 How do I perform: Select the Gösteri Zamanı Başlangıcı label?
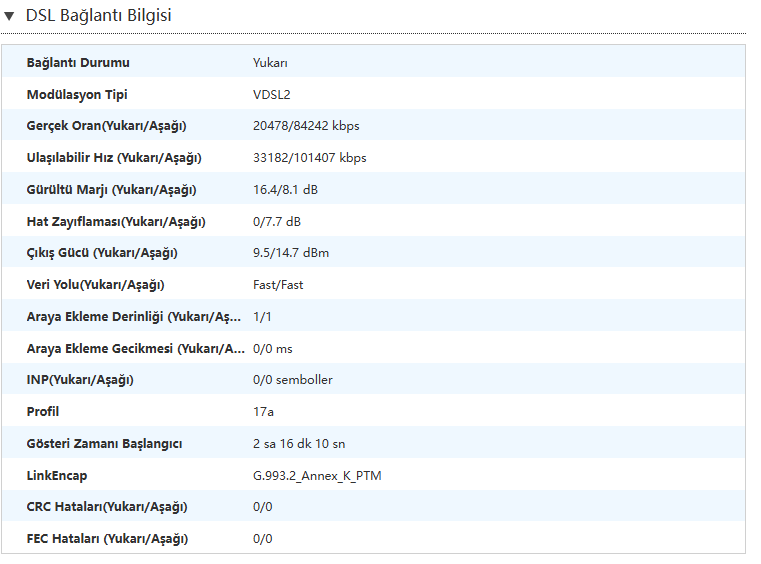[104, 444]
